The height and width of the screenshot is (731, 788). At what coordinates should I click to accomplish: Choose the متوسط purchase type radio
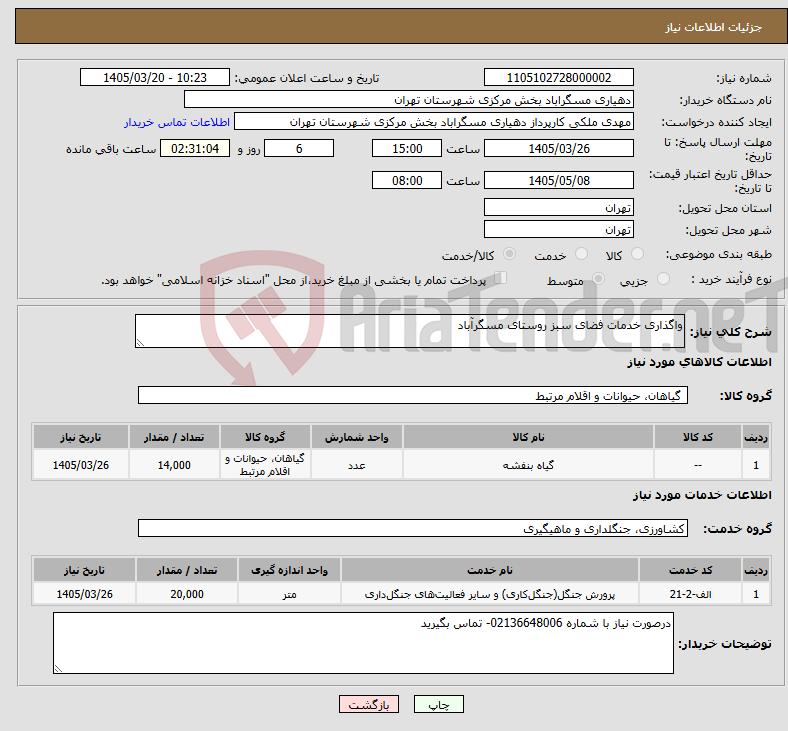pyautogui.click(x=598, y=279)
